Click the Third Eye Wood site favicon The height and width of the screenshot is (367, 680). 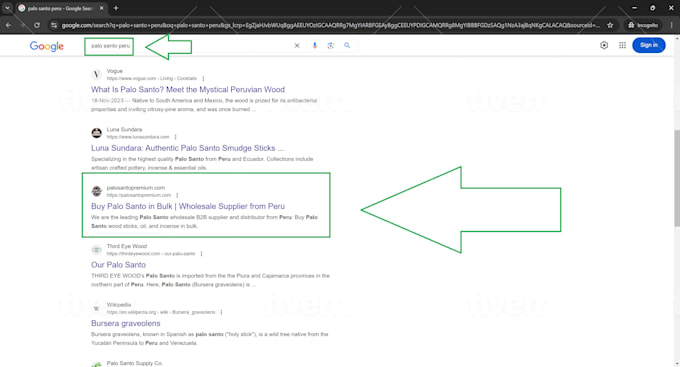pyautogui.click(x=96, y=249)
